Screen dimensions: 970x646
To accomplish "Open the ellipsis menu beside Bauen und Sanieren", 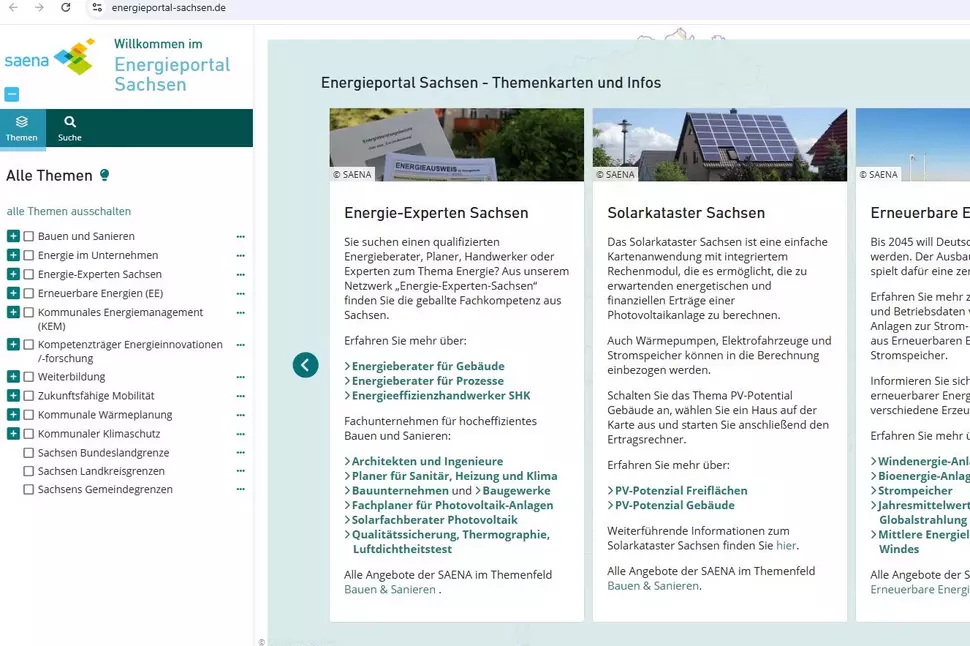I will pos(239,236).
